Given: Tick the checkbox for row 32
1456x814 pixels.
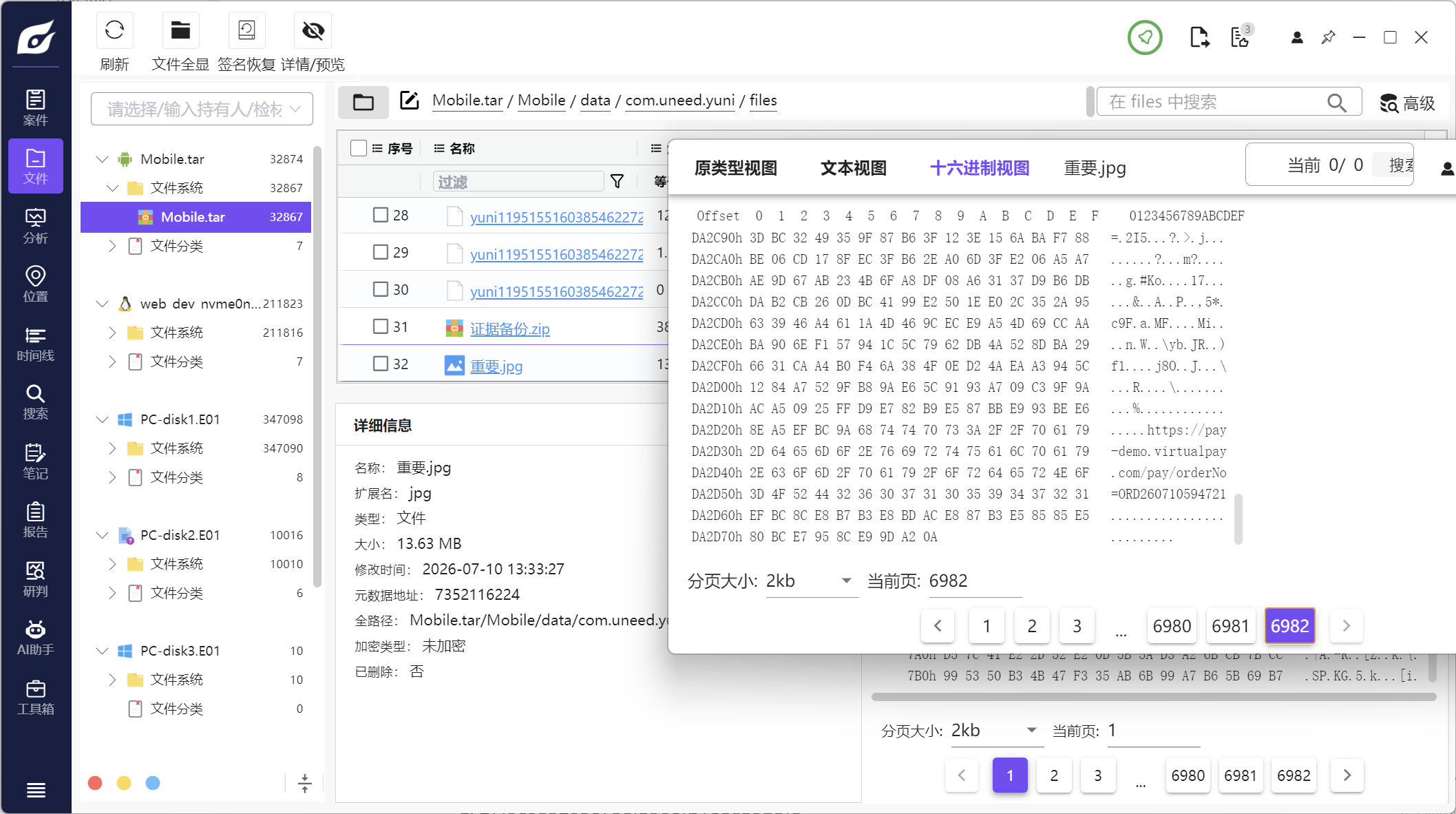Looking at the screenshot, I should pyautogui.click(x=380, y=364).
